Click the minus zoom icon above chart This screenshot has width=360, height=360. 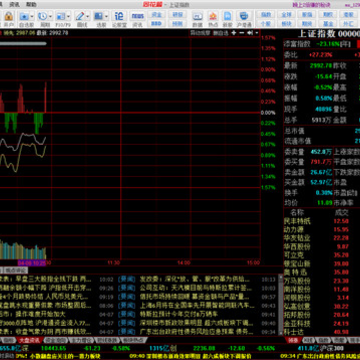tap(241, 33)
